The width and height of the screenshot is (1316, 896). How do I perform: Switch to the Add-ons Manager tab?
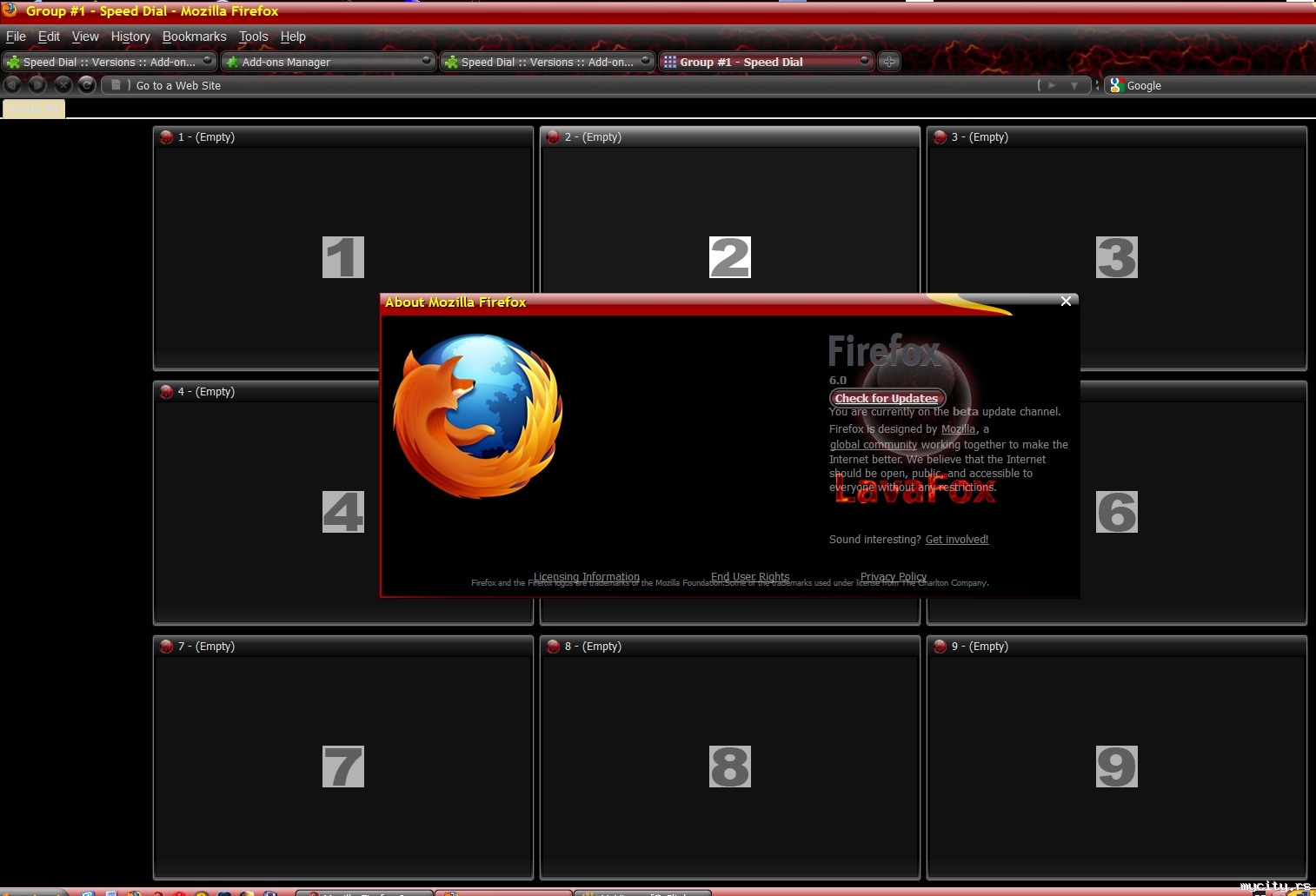[x=328, y=62]
